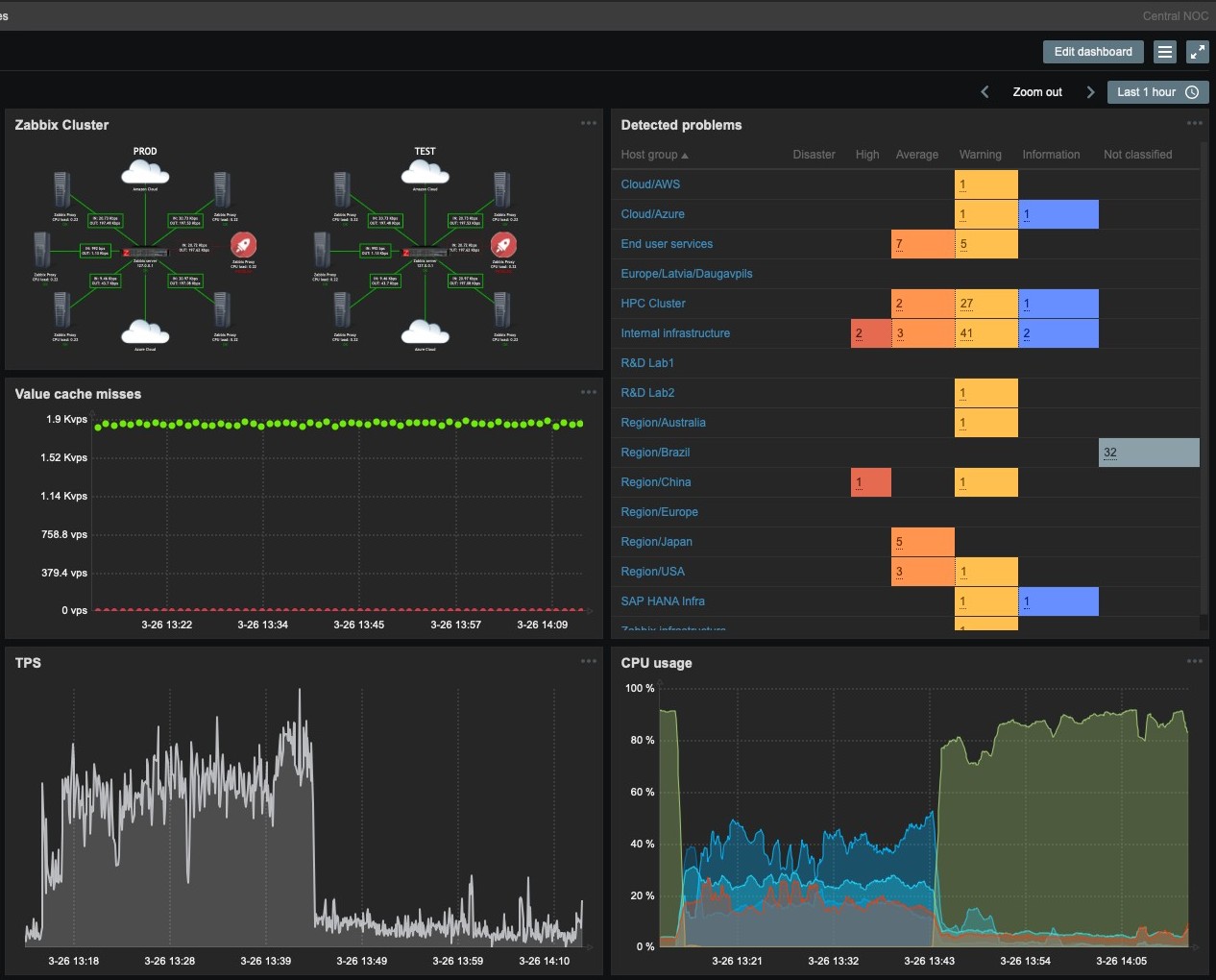
Task: Go to the next time period with right chevron
Action: (1090, 91)
